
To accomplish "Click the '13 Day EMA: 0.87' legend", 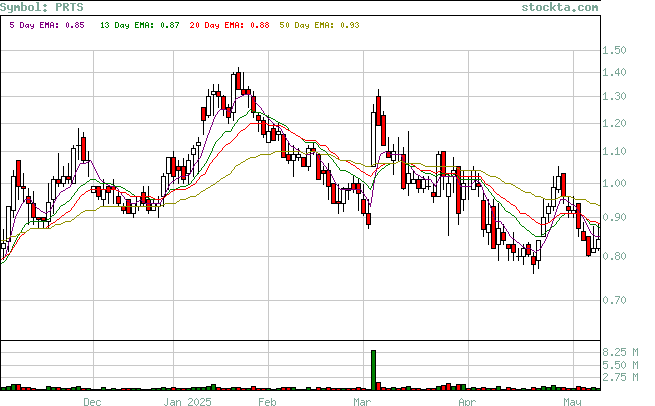I will [140, 25].
